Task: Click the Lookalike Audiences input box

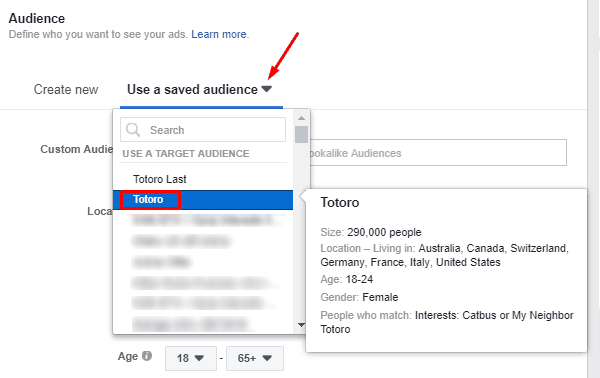Action: (x=438, y=153)
